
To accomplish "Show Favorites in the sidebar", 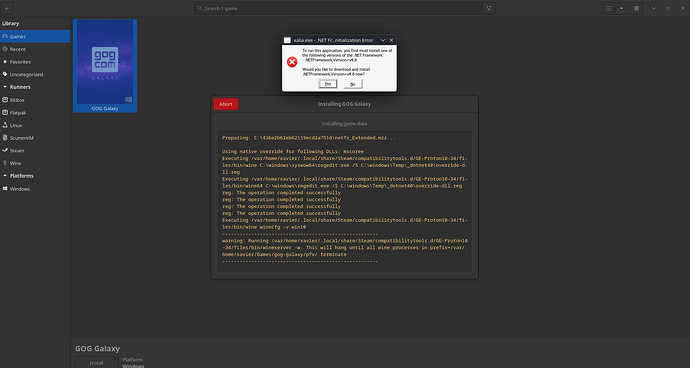I will [35, 62].
